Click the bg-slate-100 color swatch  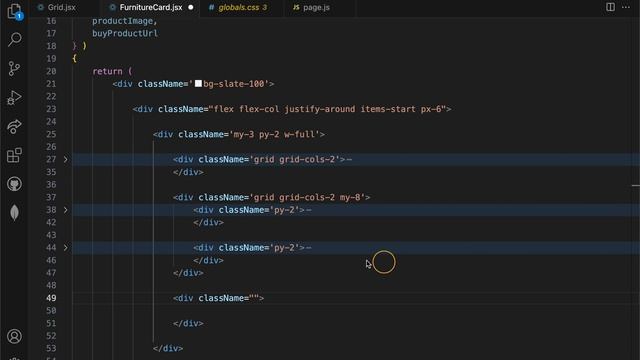pyautogui.click(x=198, y=84)
